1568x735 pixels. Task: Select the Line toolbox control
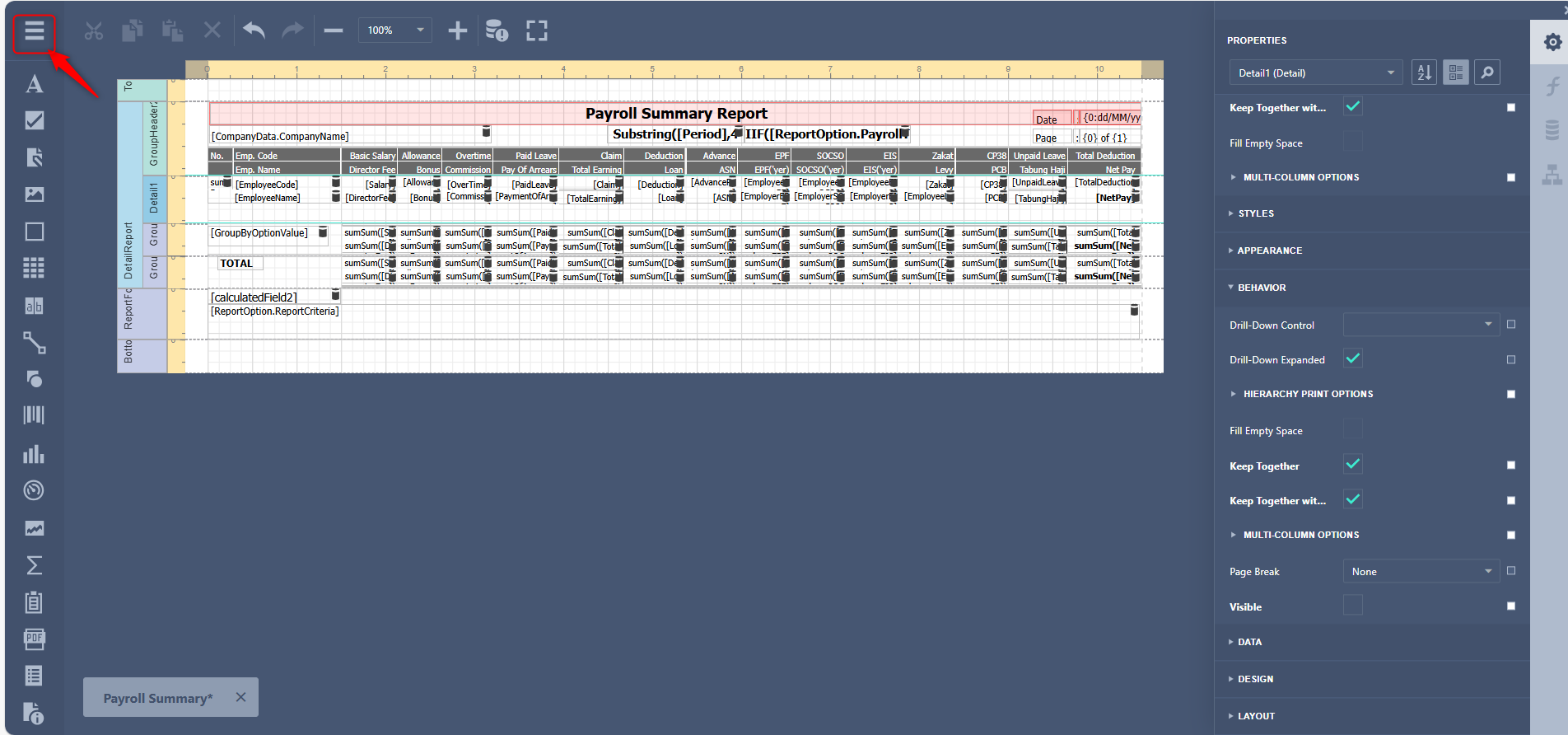coord(34,343)
